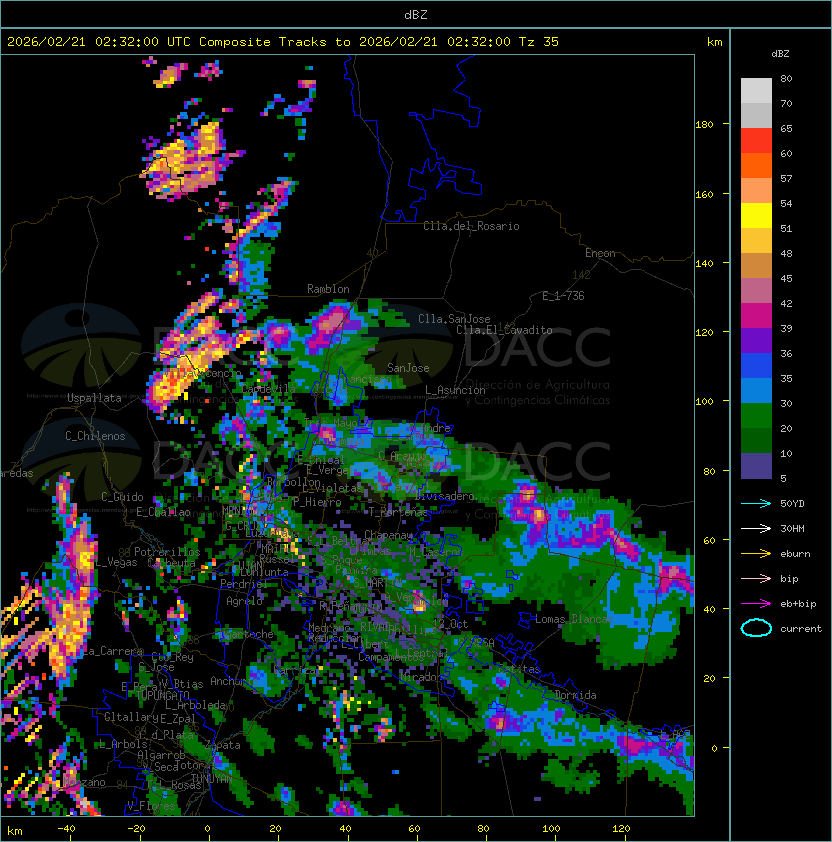The width and height of the screenshot is (832, 842).
Task: Pick the purple 36–39 dBZ swatch
Action: pos(756,340)
